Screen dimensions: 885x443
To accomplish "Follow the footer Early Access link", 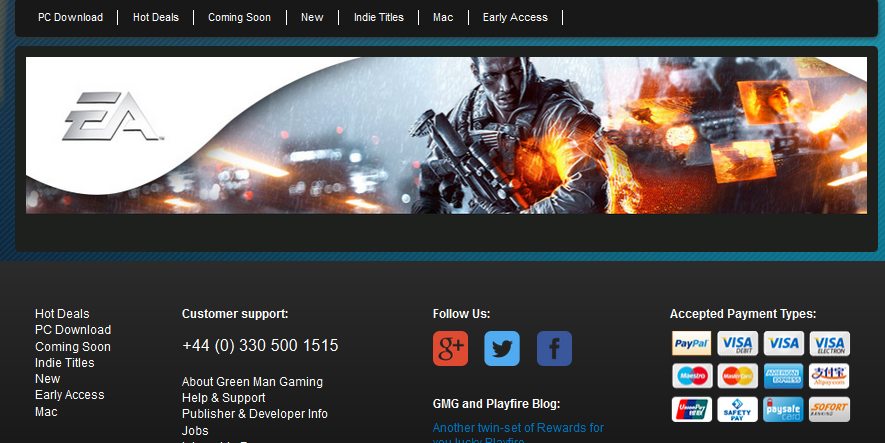I will [69, 395].
